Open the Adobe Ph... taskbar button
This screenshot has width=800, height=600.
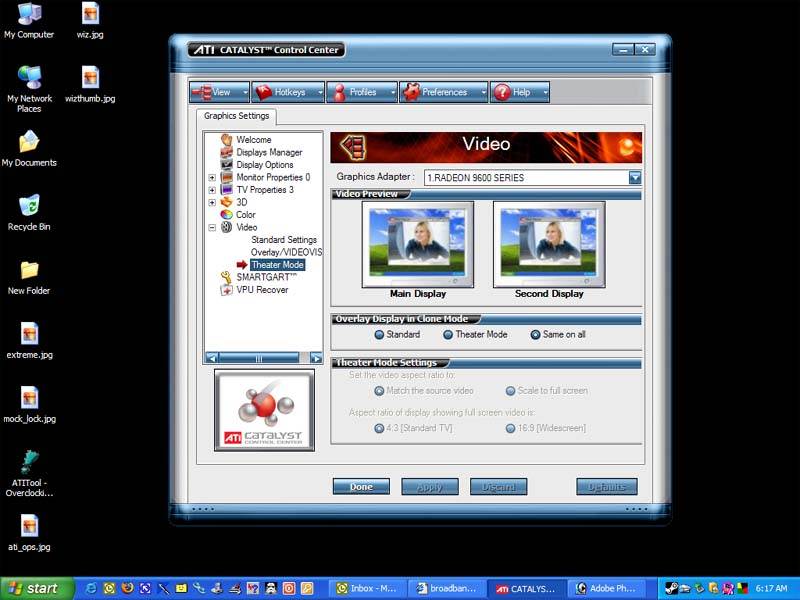tap(606, 588)
